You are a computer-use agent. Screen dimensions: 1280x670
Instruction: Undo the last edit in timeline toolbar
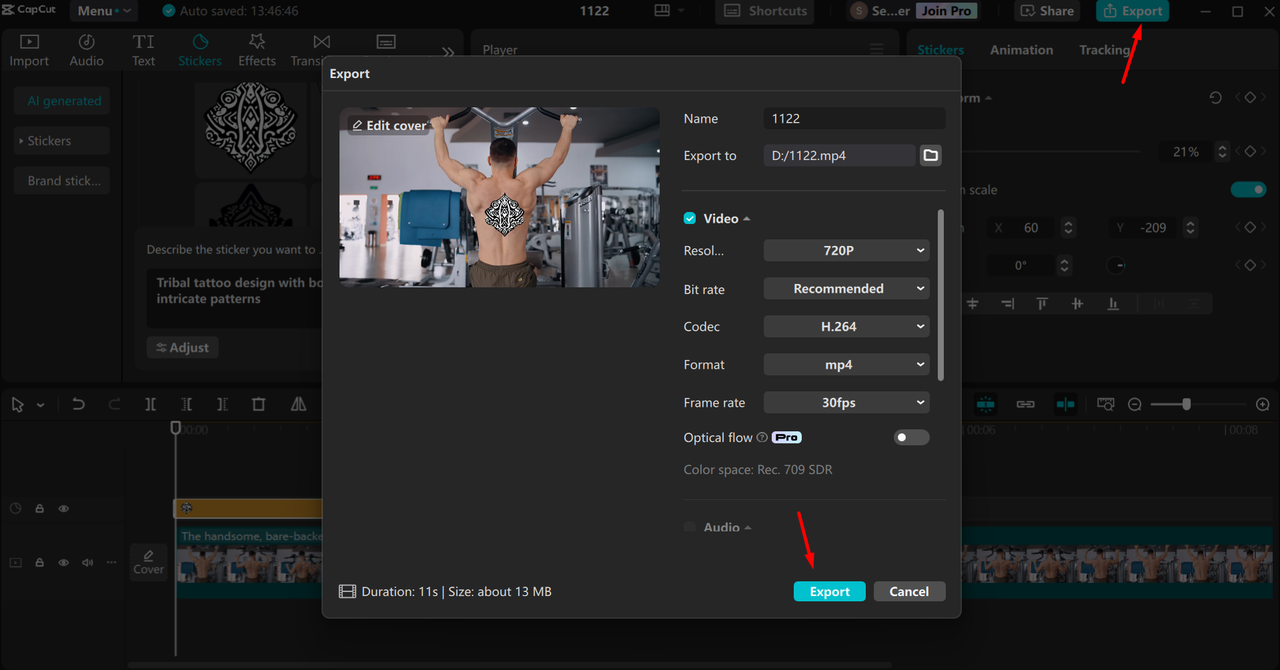78,405
